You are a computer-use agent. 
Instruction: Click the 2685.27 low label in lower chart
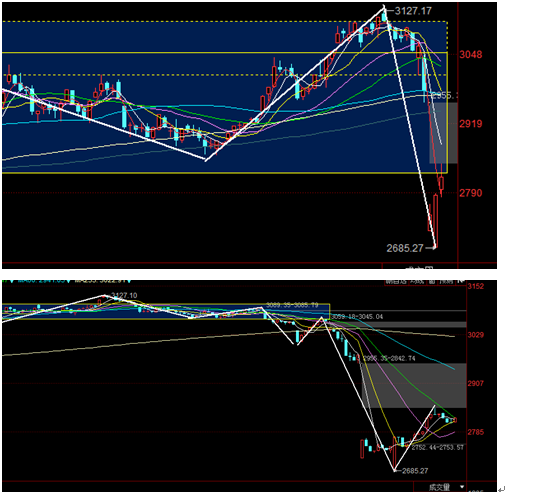[415, 471]
